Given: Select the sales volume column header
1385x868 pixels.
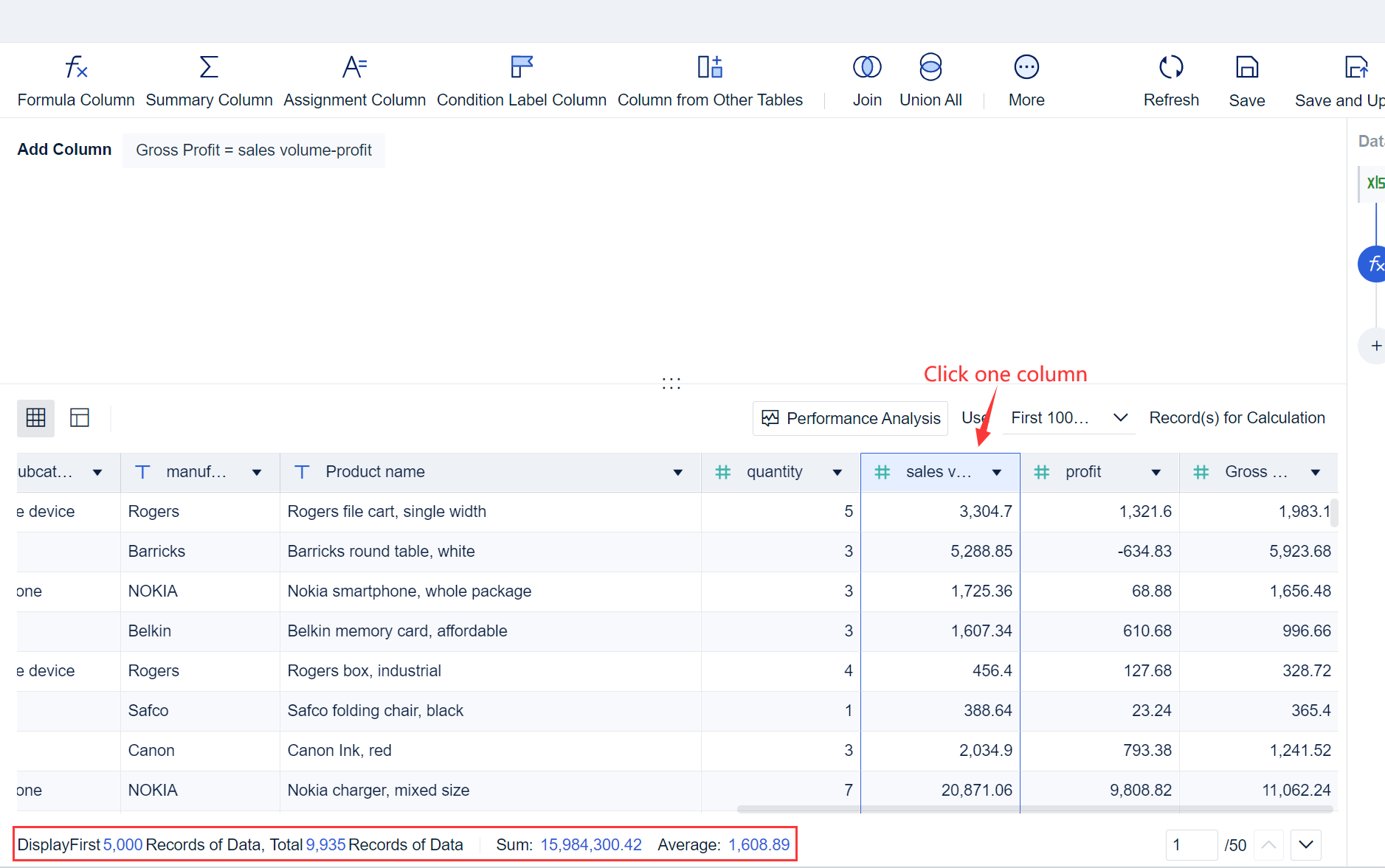Looking at the screenshot, I should point(940,472).
